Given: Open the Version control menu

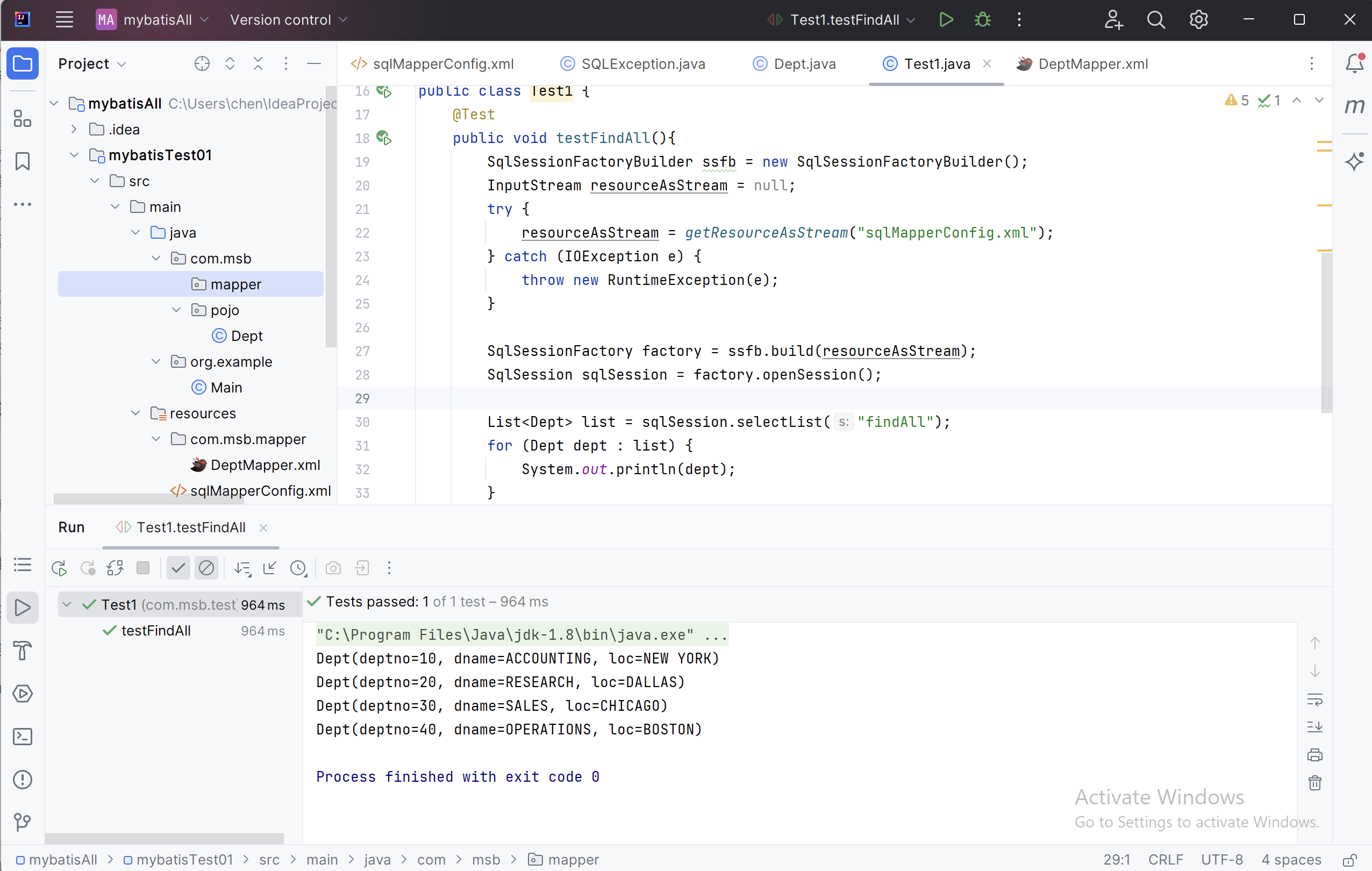Looking at the screenshot, I should click(x=288, y=20).
